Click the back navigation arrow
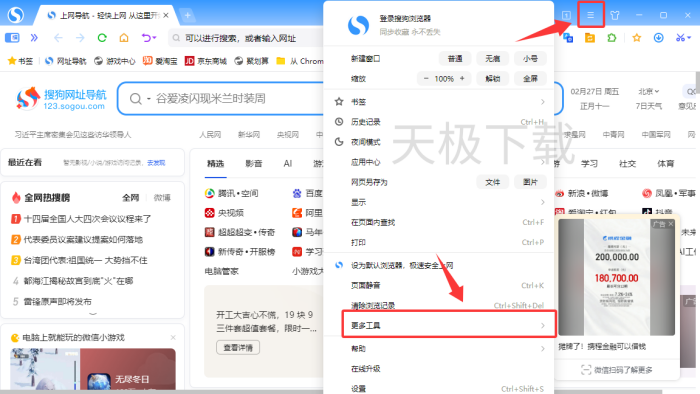This screenshot has width=700, height=394. pyautogui.click(x=58, y=38)
